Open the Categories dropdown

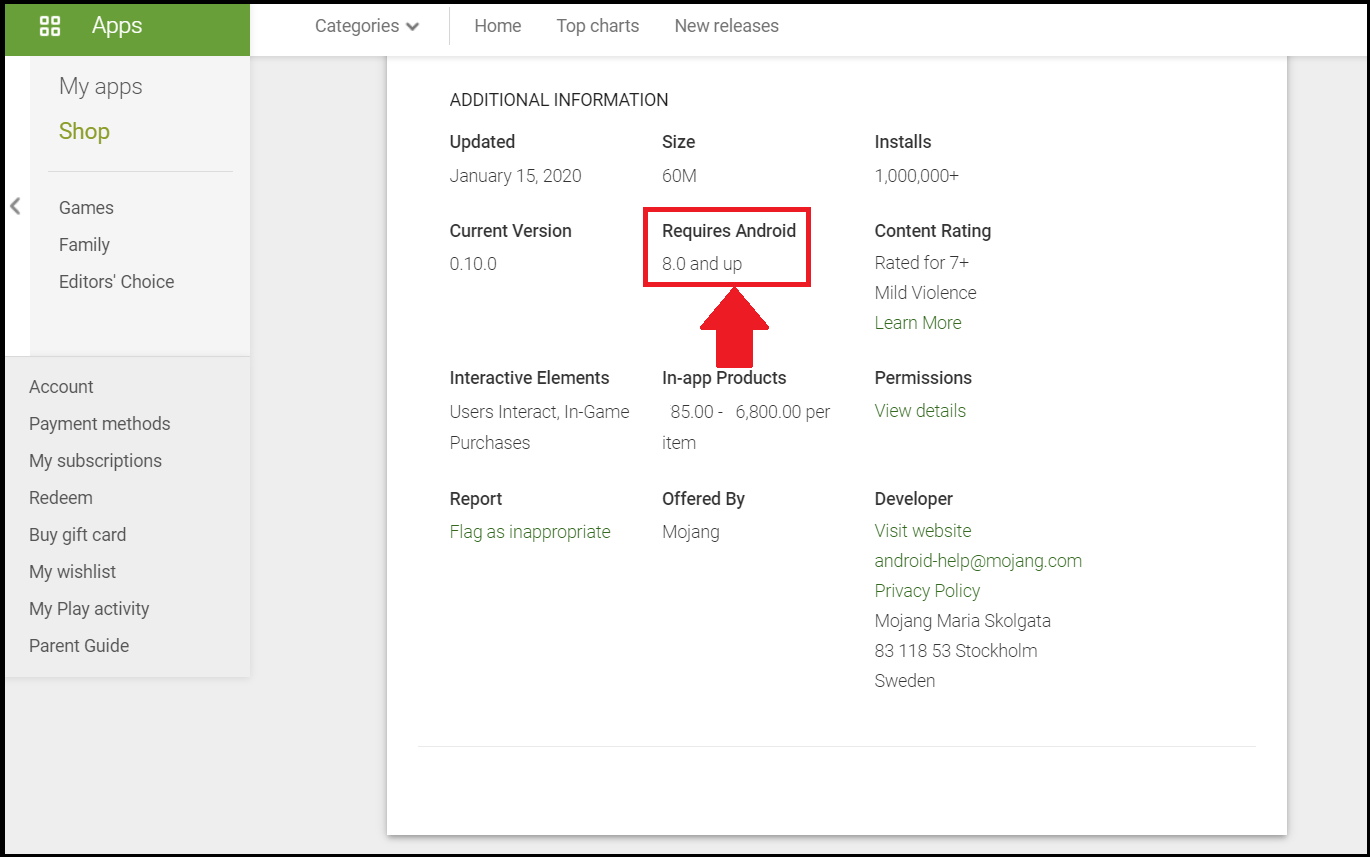tap(367, 26)
